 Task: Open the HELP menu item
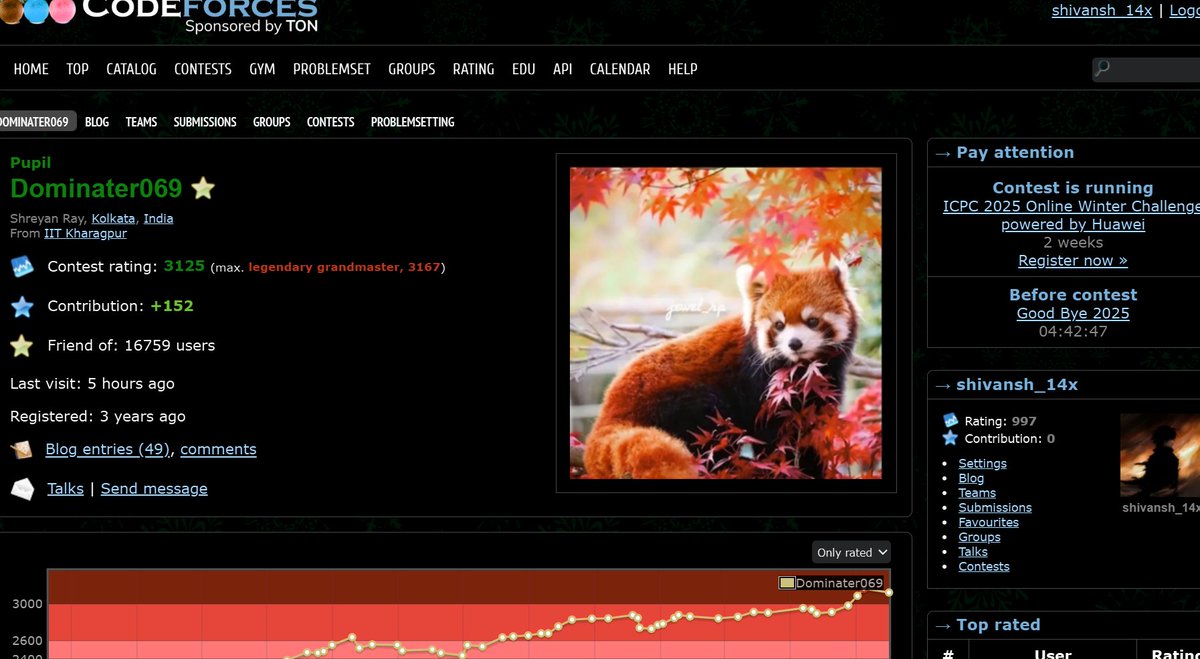[682, 69]
